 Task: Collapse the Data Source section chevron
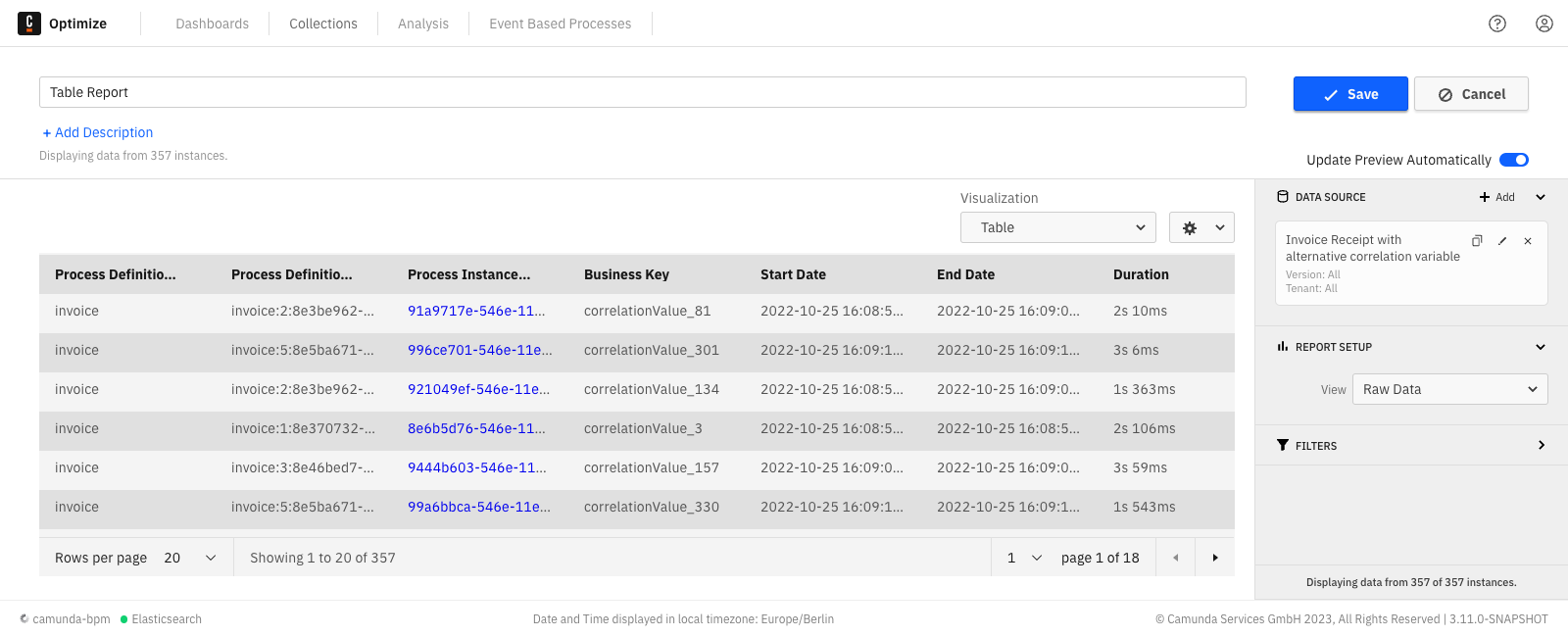coord(1541,197)
